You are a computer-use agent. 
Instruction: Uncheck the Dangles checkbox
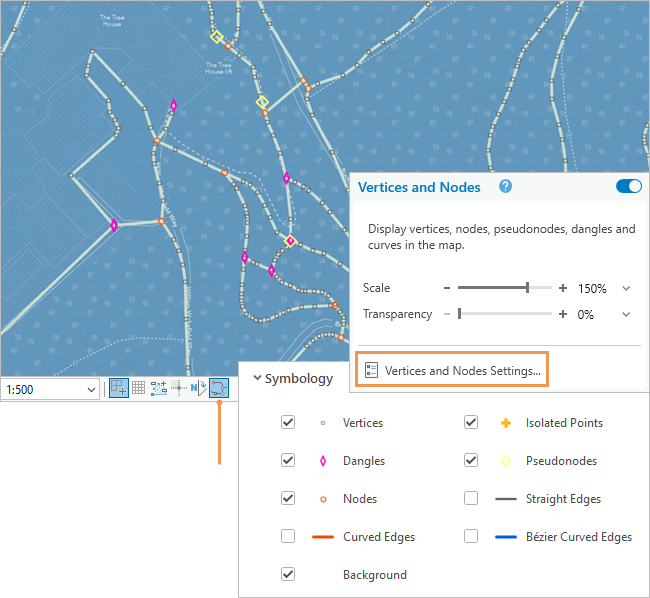(288, 461)
